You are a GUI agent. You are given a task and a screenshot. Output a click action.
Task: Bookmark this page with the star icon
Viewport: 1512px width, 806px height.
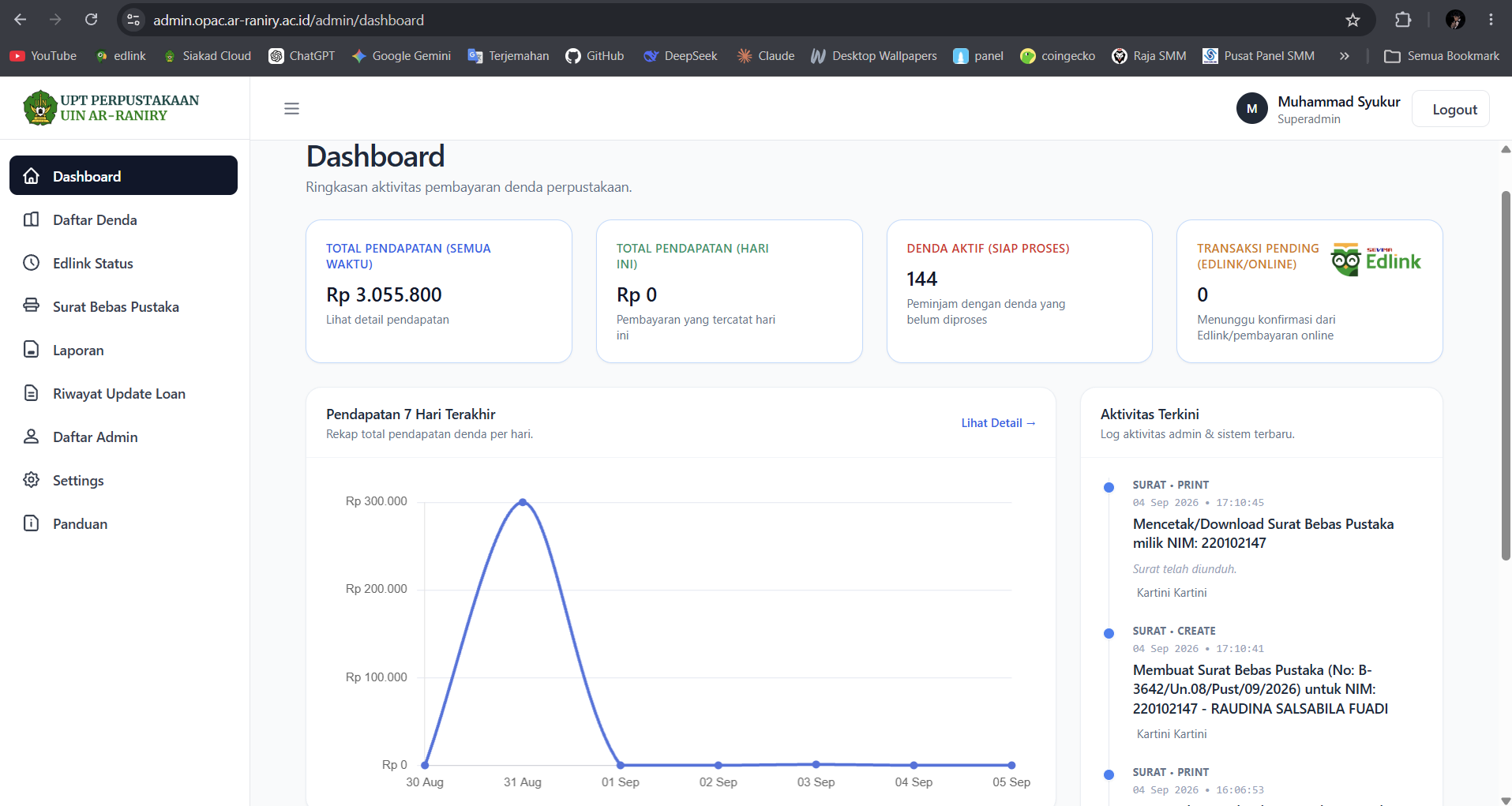(x=1353, y=20)
